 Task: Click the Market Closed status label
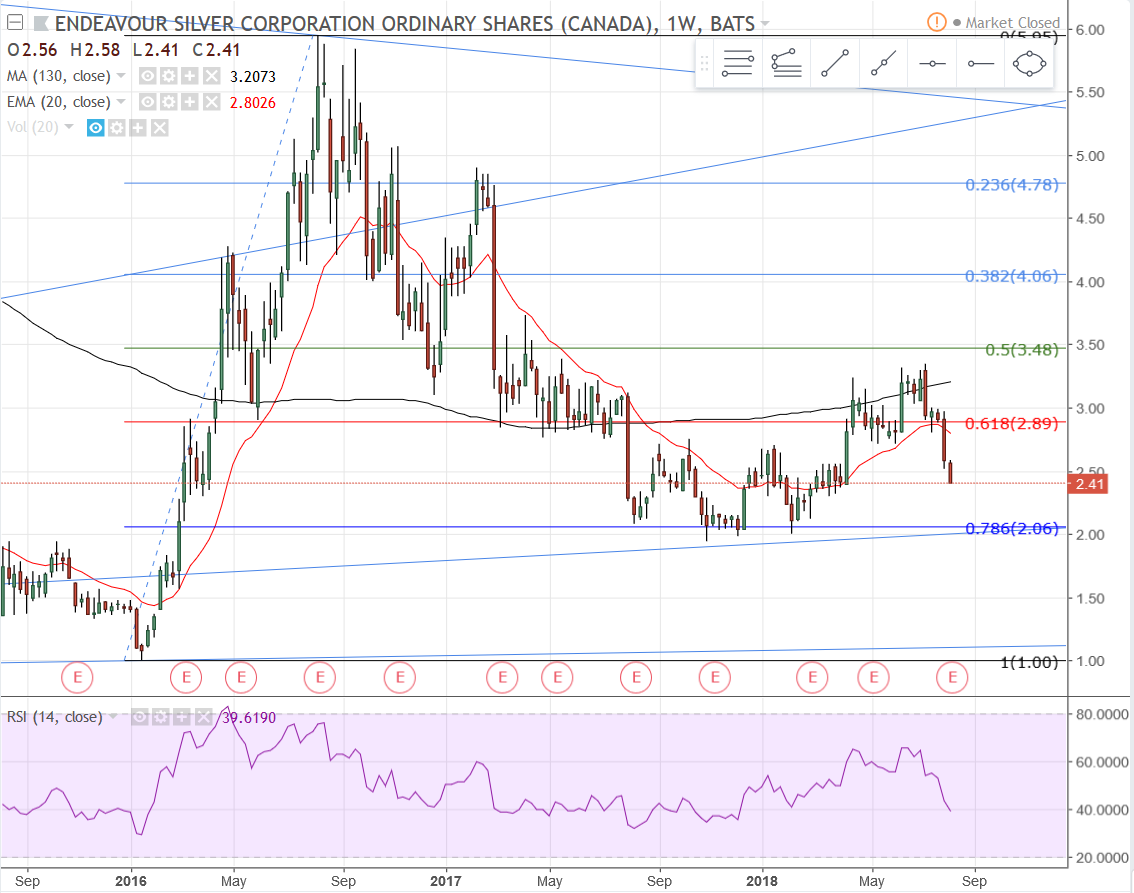[x=1012, y=23]
